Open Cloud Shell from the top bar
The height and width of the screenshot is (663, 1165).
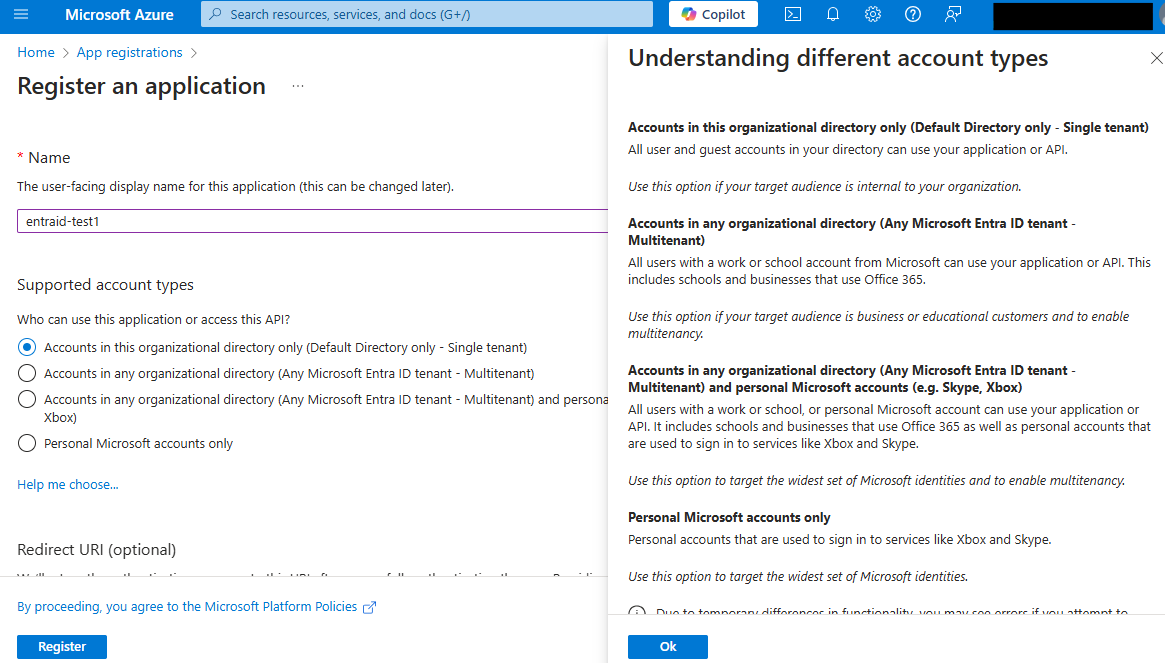coord(792,14)
